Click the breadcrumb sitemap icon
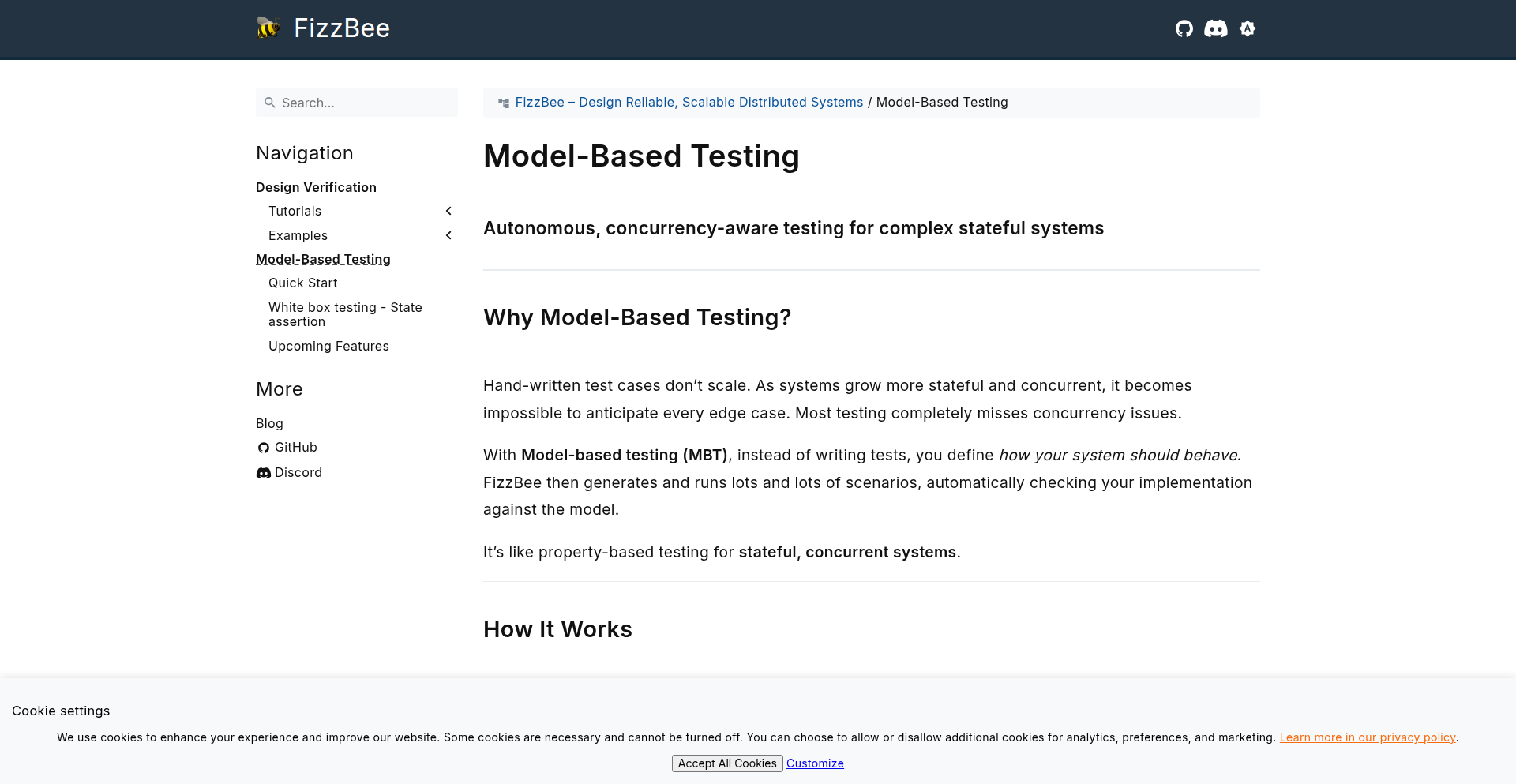The image size is (1516, 784). 504,103
